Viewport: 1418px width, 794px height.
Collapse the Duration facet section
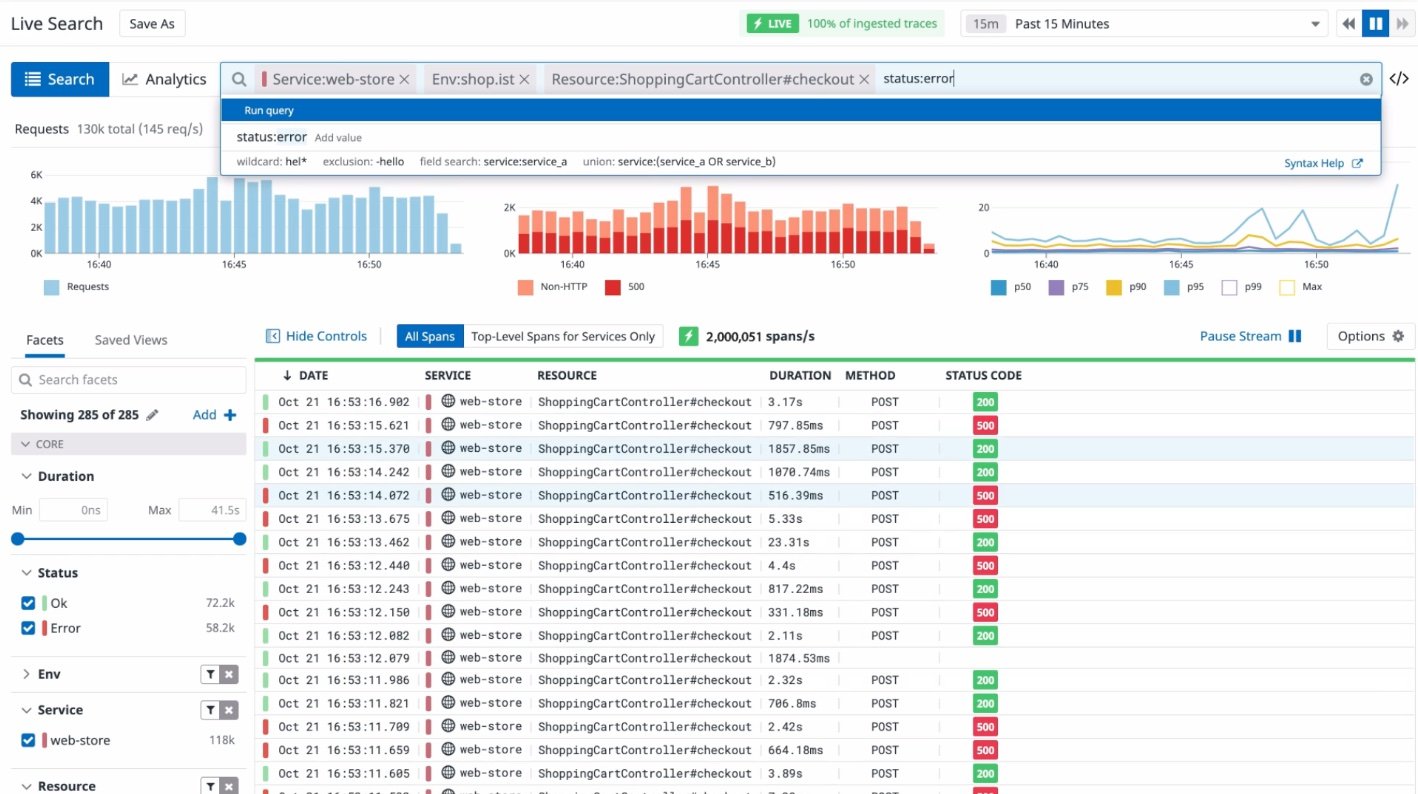(x=26, y=477)
